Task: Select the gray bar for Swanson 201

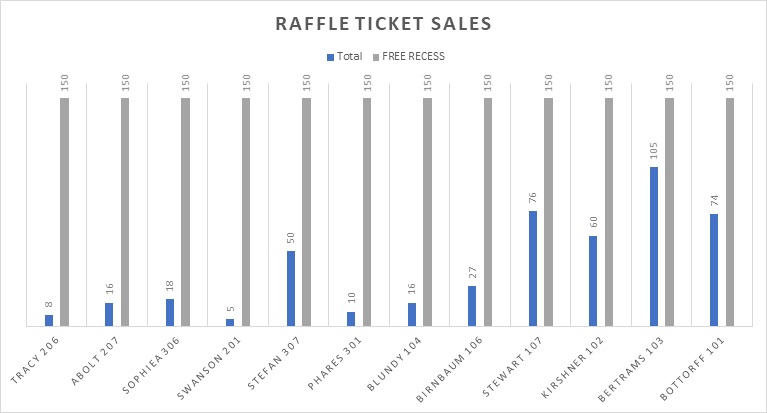Action: (246, 210)
